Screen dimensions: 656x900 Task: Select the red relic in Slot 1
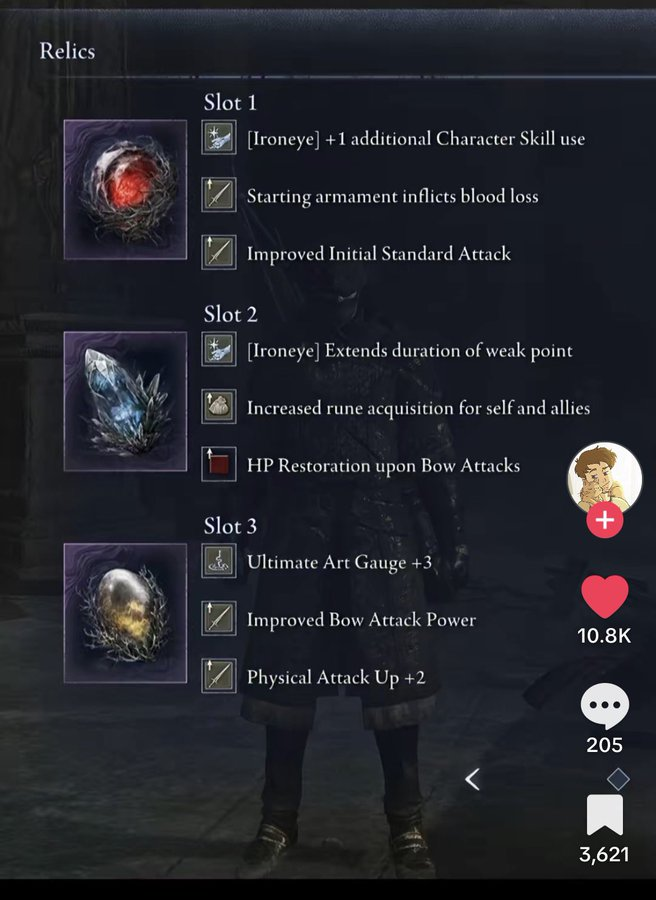pyautogui.click(x=125, y=189)
